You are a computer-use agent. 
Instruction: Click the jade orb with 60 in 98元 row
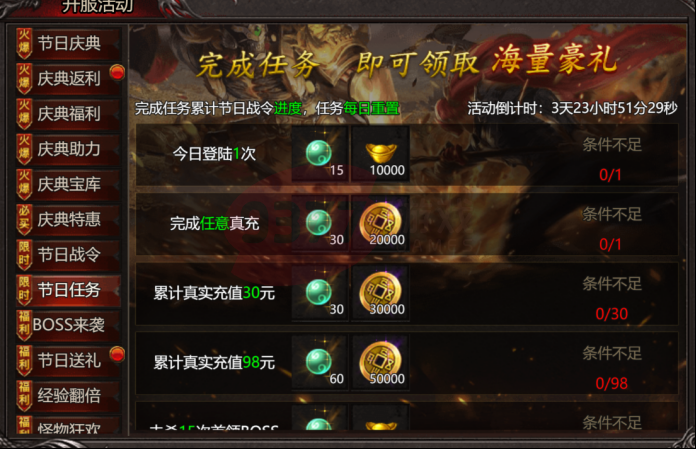pyautogui.click(x=320, y=362)
